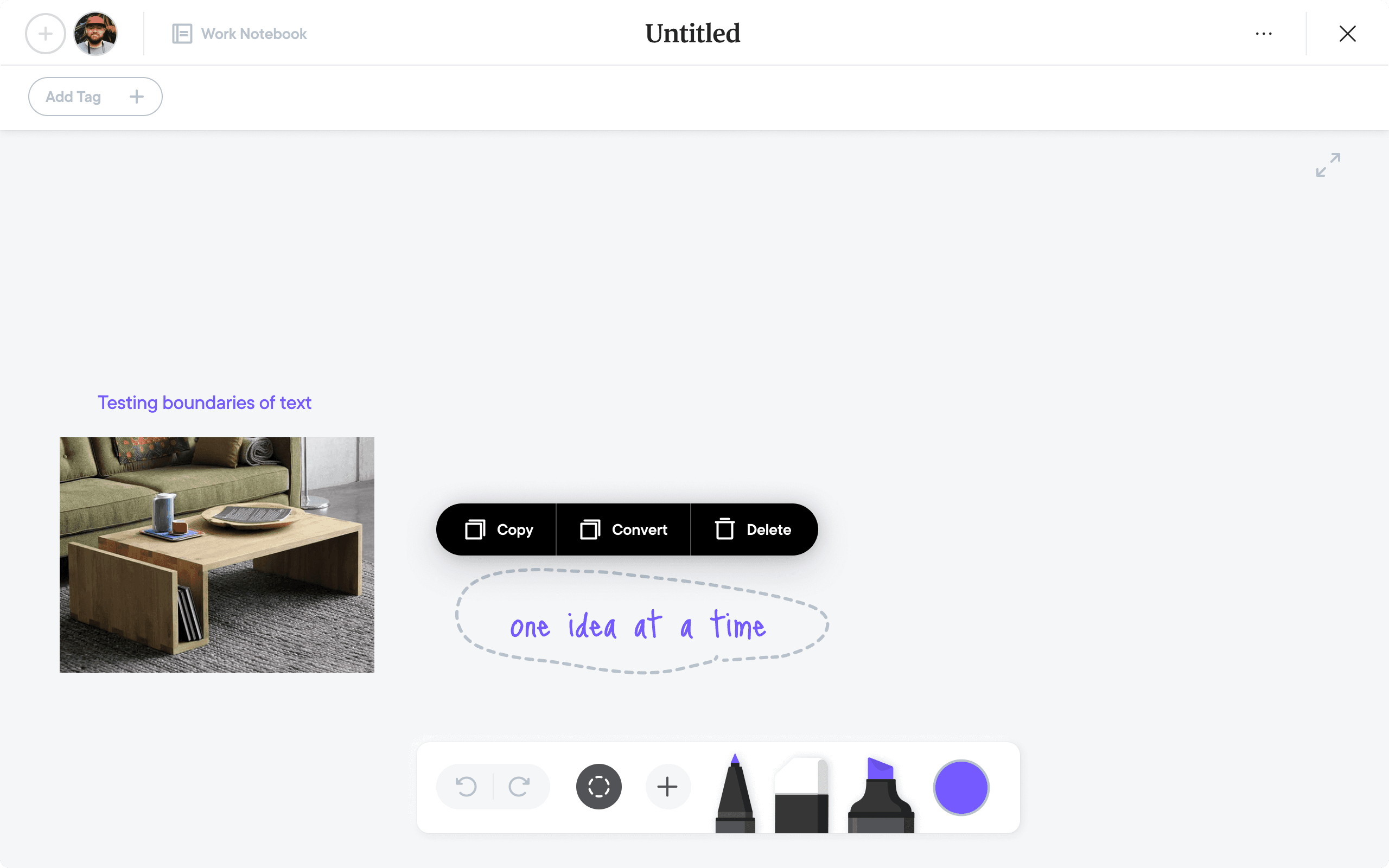Expand canvas to fullscreen with arrows icon

(x=1328, y=165)
